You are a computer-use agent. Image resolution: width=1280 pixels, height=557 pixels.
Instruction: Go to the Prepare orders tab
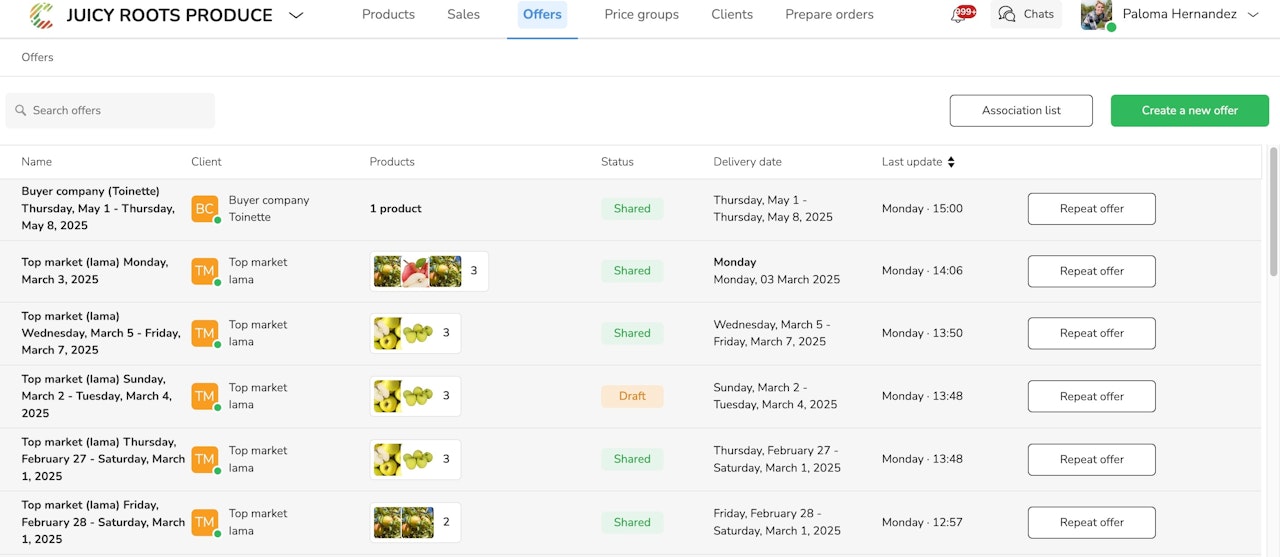pos(829,15)
